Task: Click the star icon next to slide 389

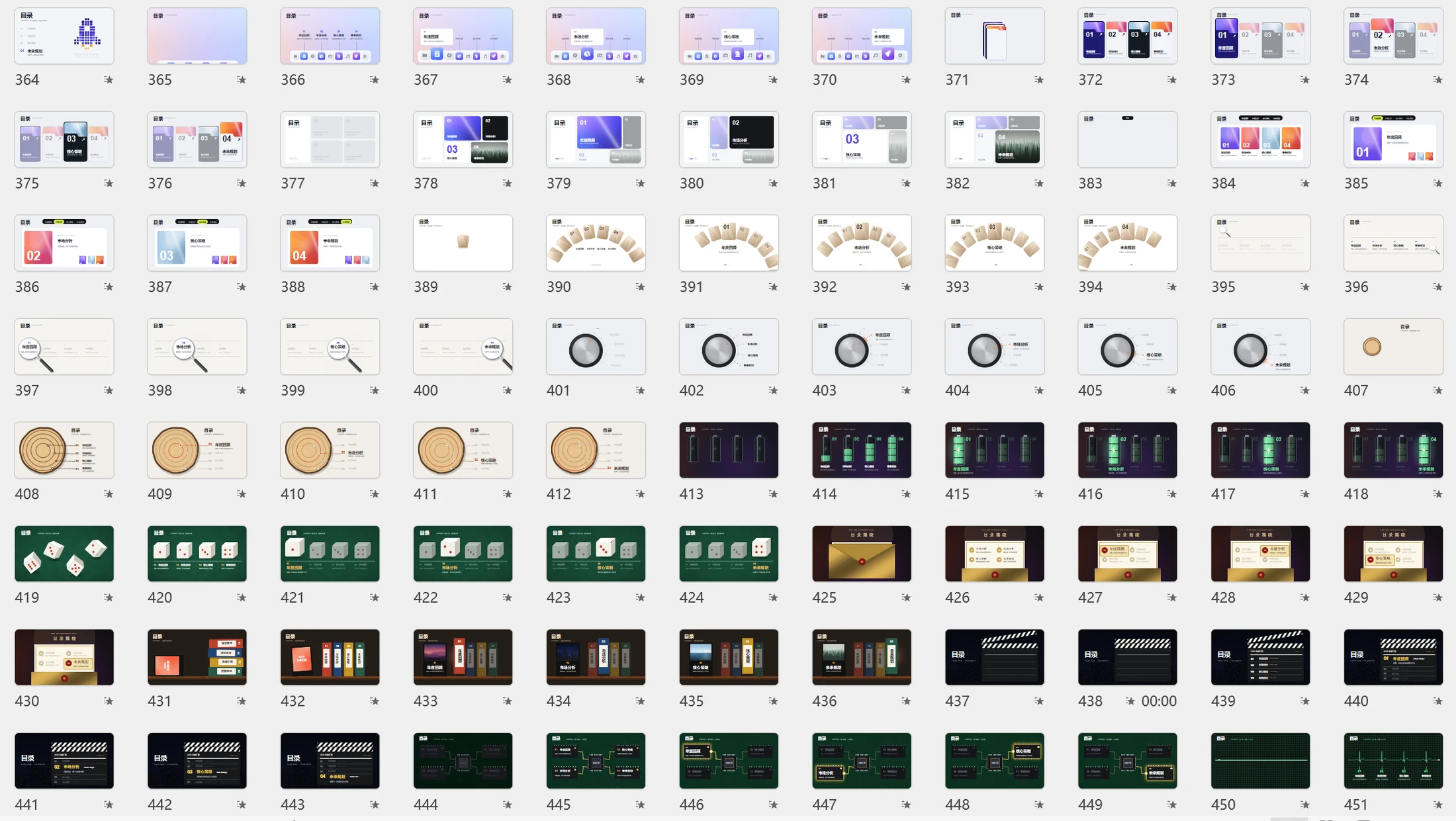Action: click(x=508, y=287)
